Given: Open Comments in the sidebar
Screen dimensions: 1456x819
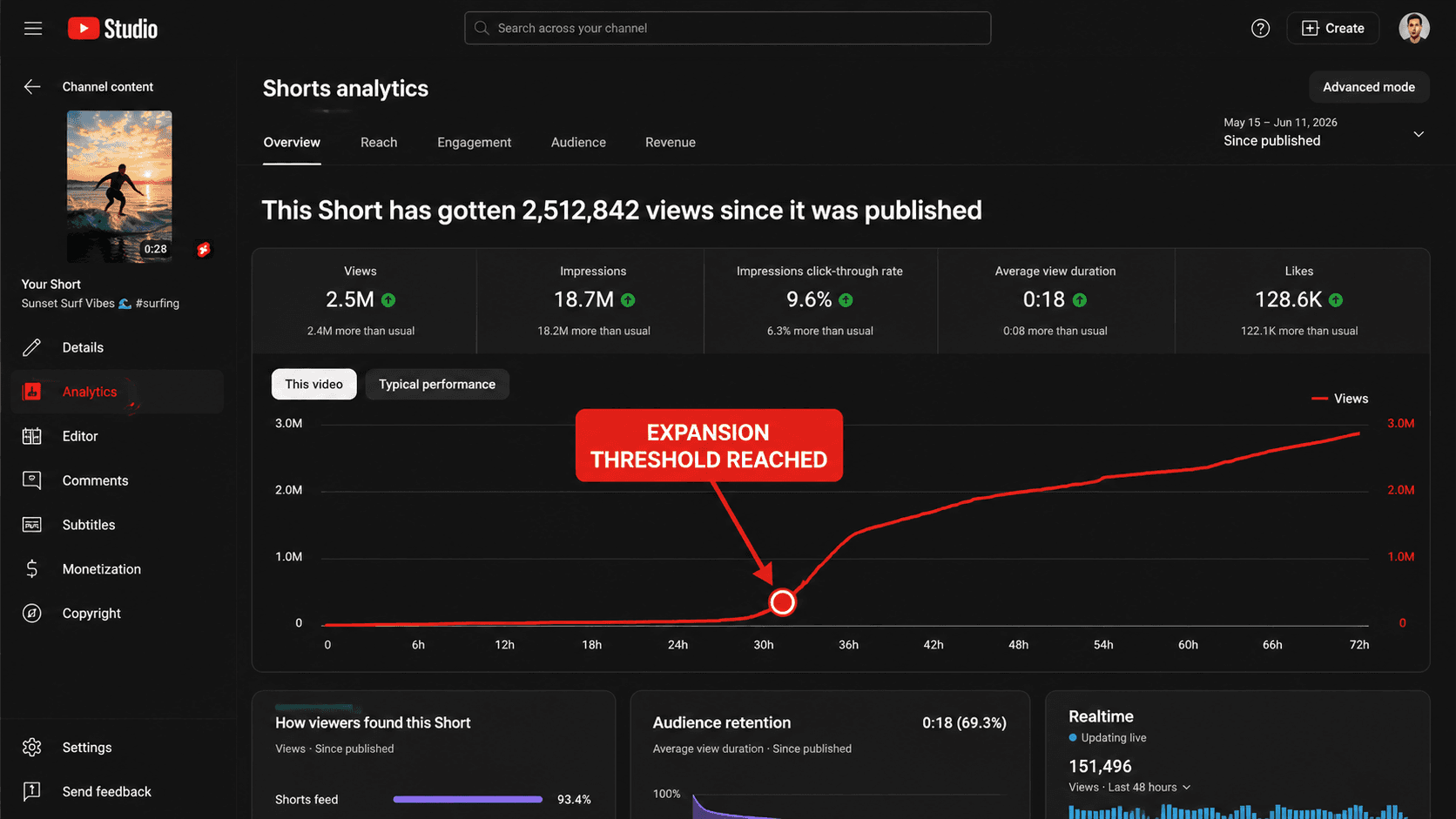Looking at the screenshot, I should click(118, 480).
